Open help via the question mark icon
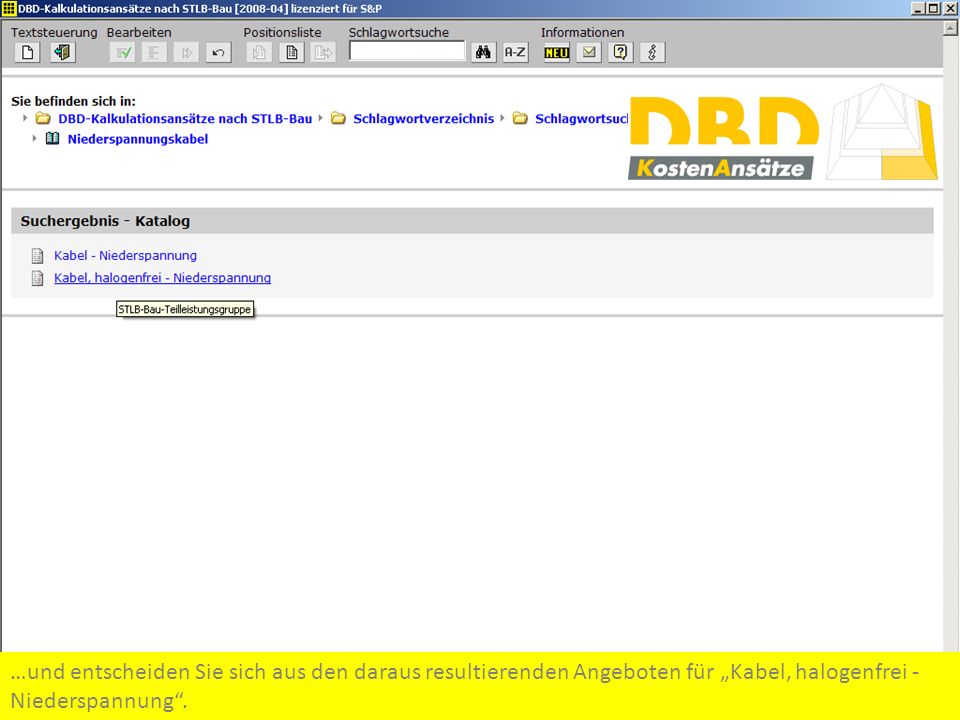960x720 pixels. (620, 53)
